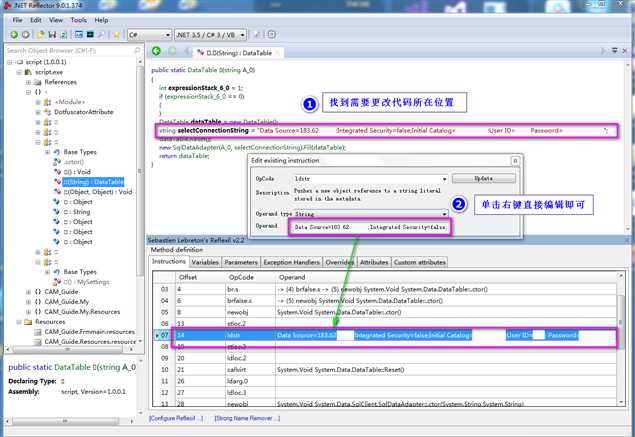Close the D.D(String) : DataTable tab
This screenshot has height=437, width=635.
278,53
